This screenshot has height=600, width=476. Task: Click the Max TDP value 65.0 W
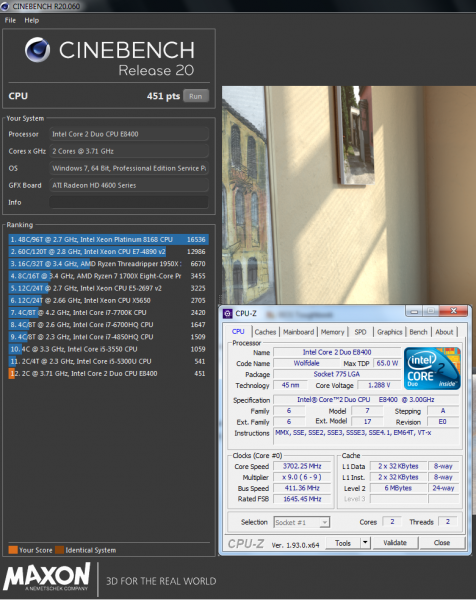pyautogui.click(x=387, y=363)
